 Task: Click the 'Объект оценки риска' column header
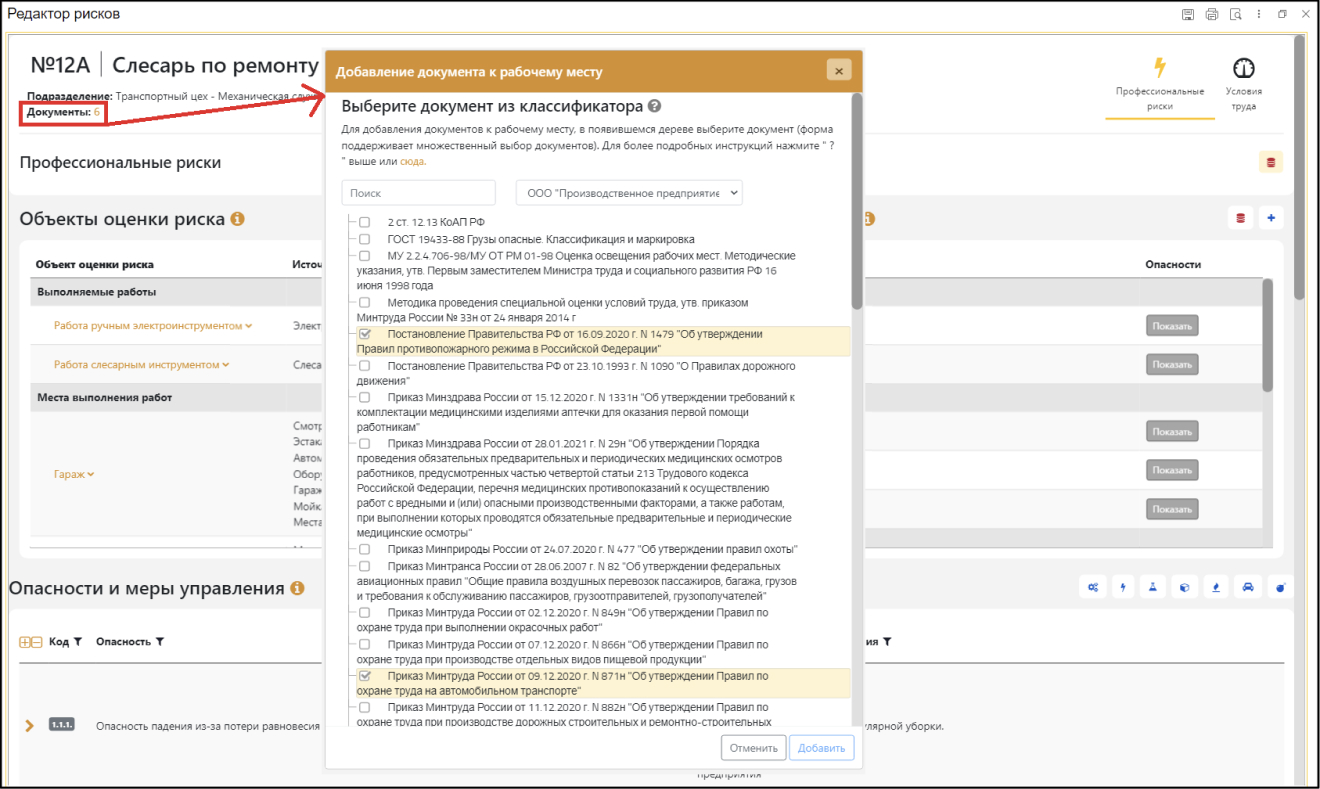(x=95, y=265)
